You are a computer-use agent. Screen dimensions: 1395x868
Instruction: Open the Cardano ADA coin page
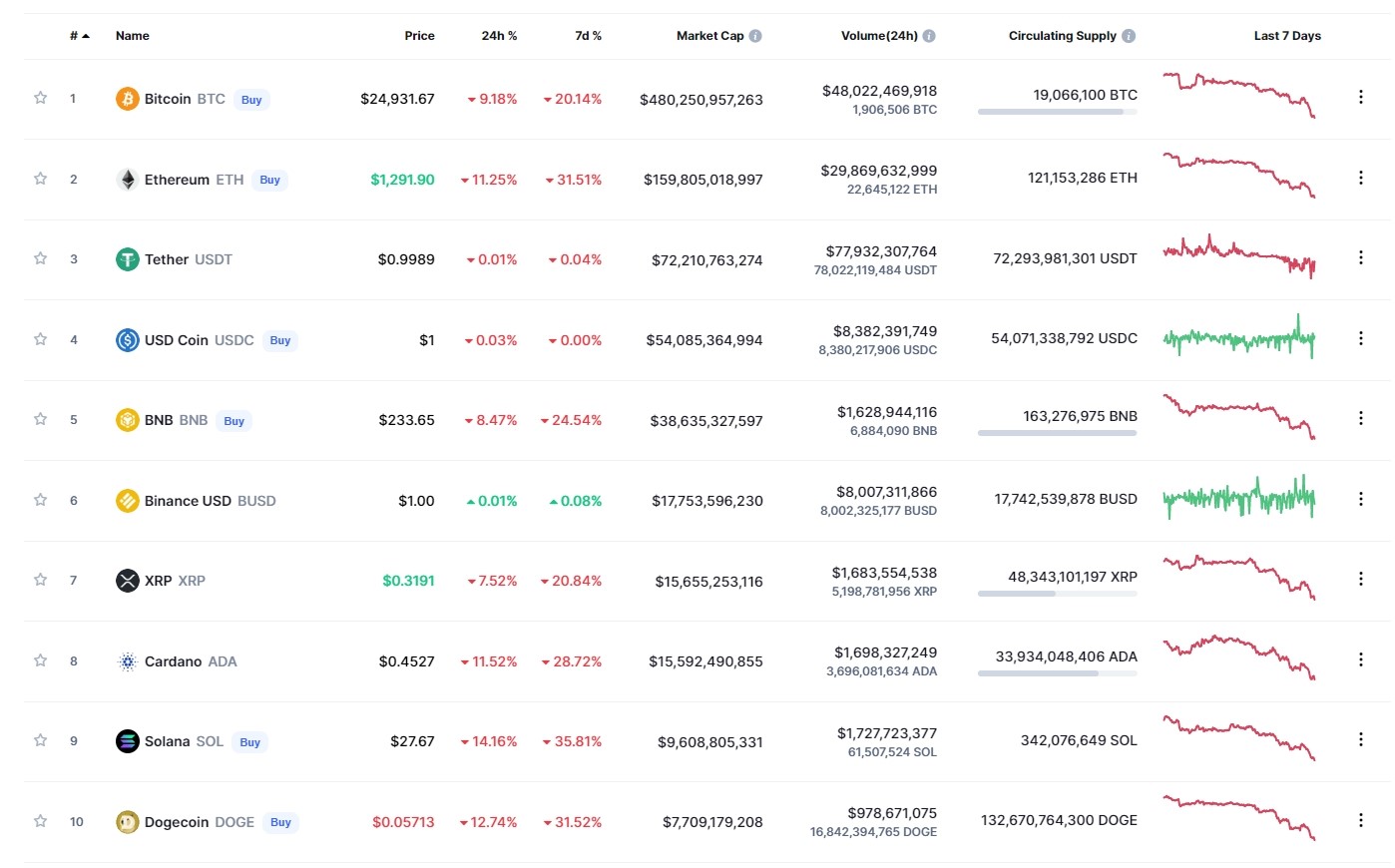point(191,661)
